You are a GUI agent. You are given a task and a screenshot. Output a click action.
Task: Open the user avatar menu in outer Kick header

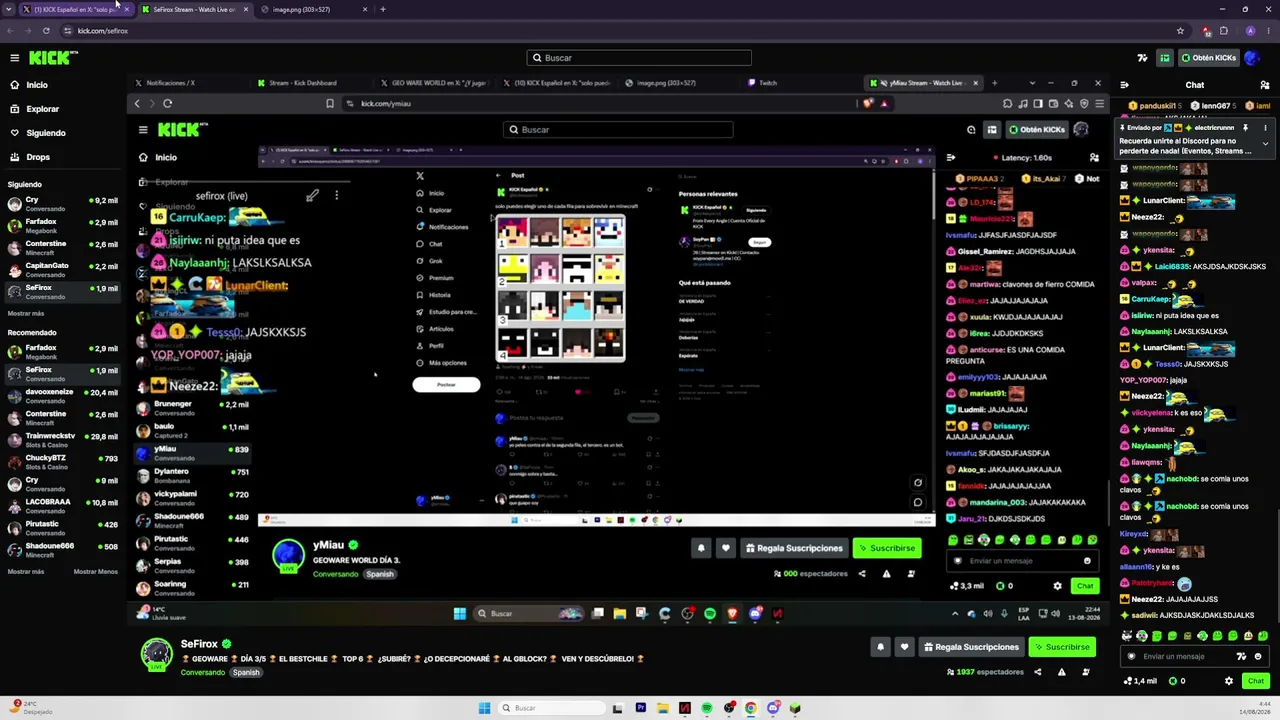[1251, 58]
